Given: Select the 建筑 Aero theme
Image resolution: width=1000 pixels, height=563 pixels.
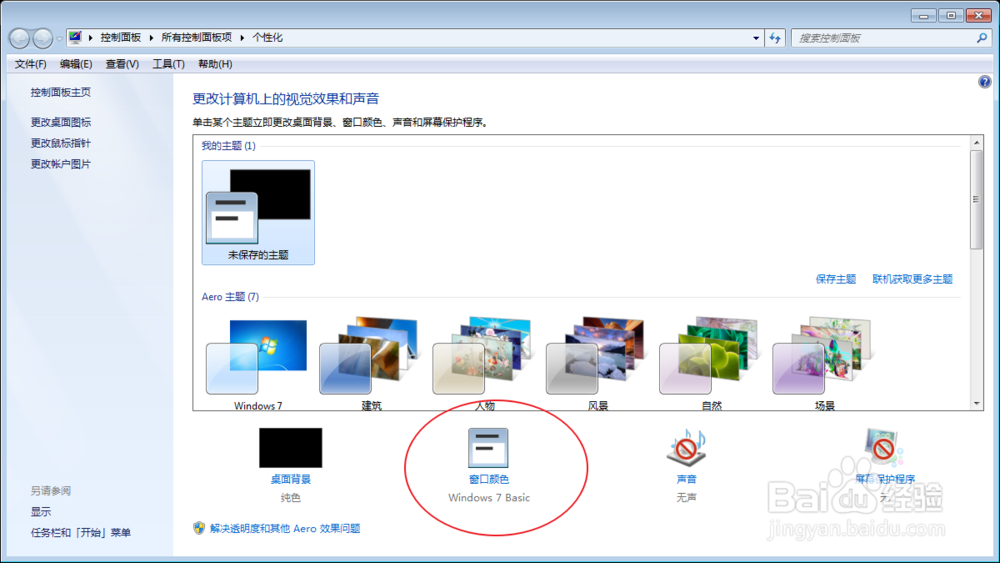Looking at the screenshot, I should point(371,363).
